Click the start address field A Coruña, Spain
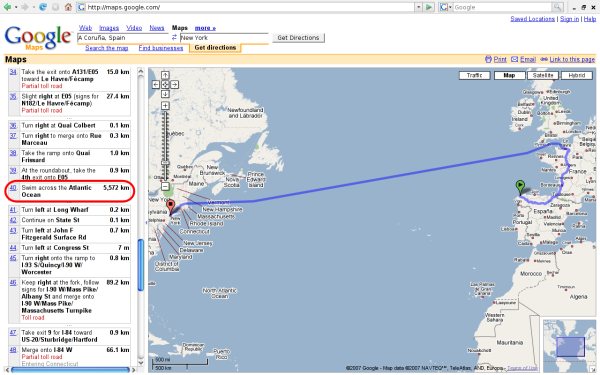The image size is (600, 375). click(x=123, y=38)
